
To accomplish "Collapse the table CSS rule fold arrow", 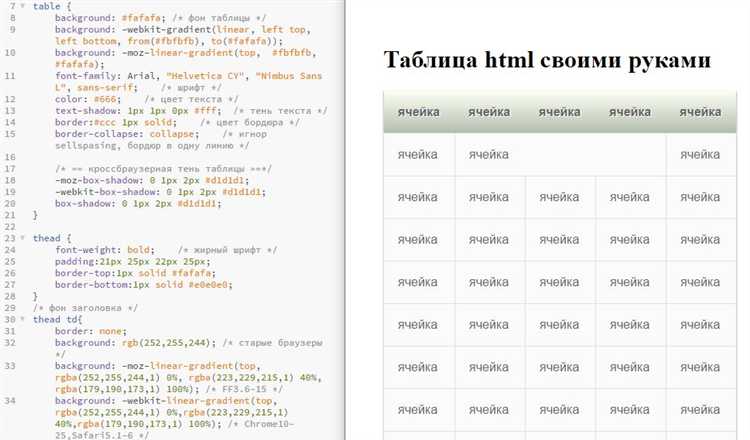I will 23,7.
